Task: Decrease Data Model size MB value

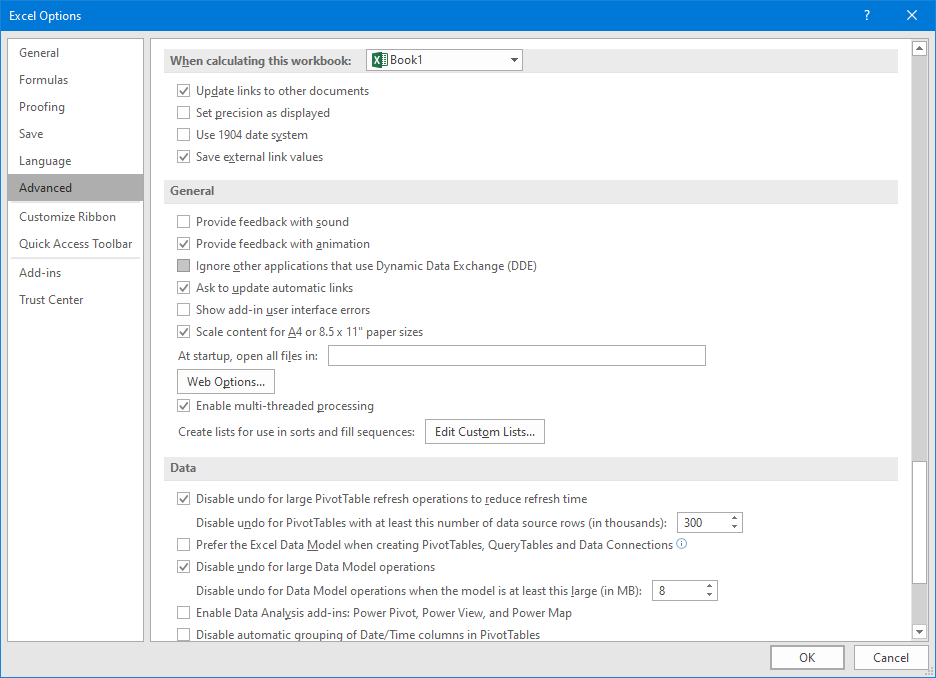Action: (x=709, y=595)
